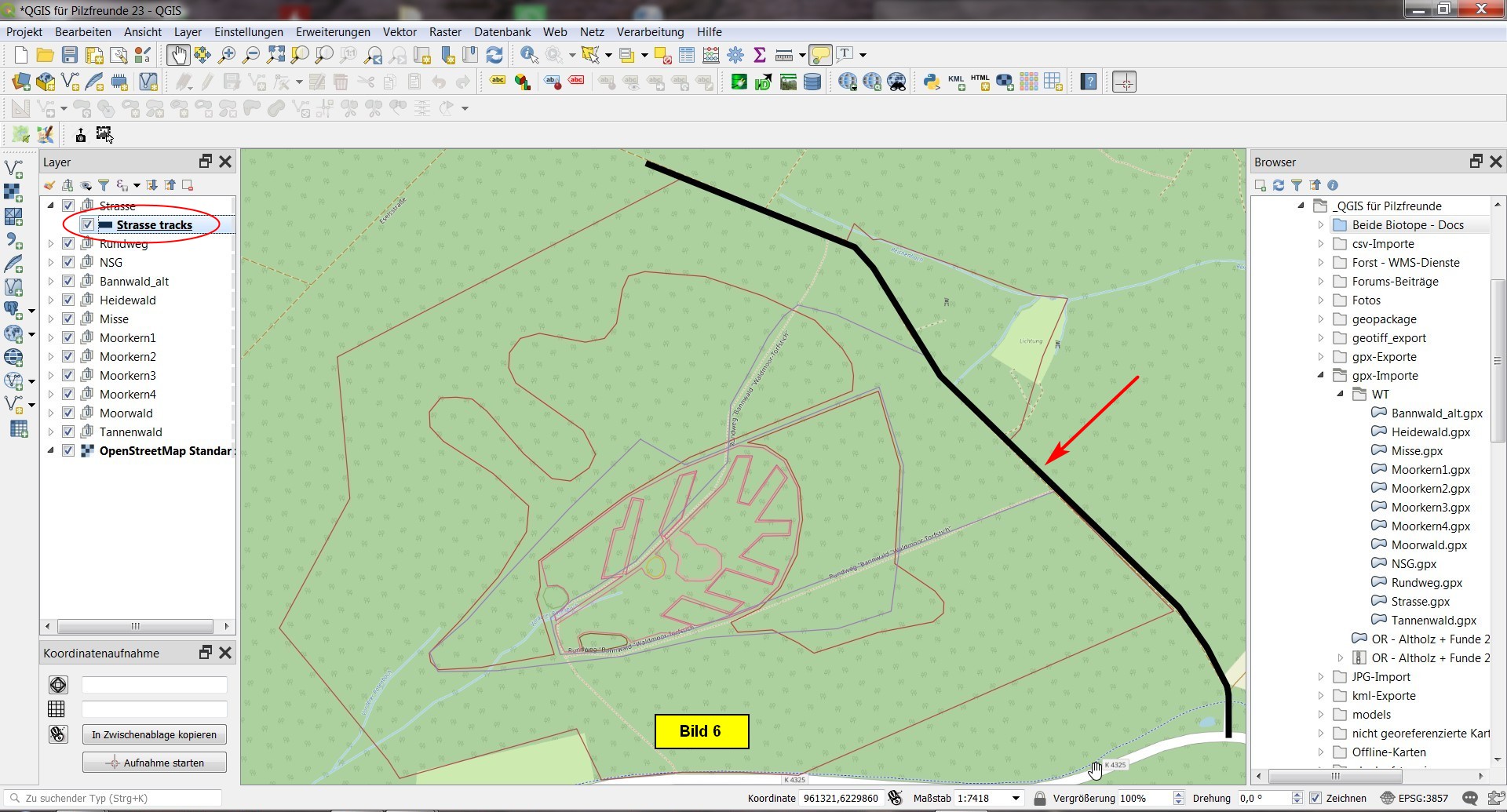Open the Maßstab scale dropdown
The height and width of the screenshot is (812, 1507).
[x=1016, y=798]
